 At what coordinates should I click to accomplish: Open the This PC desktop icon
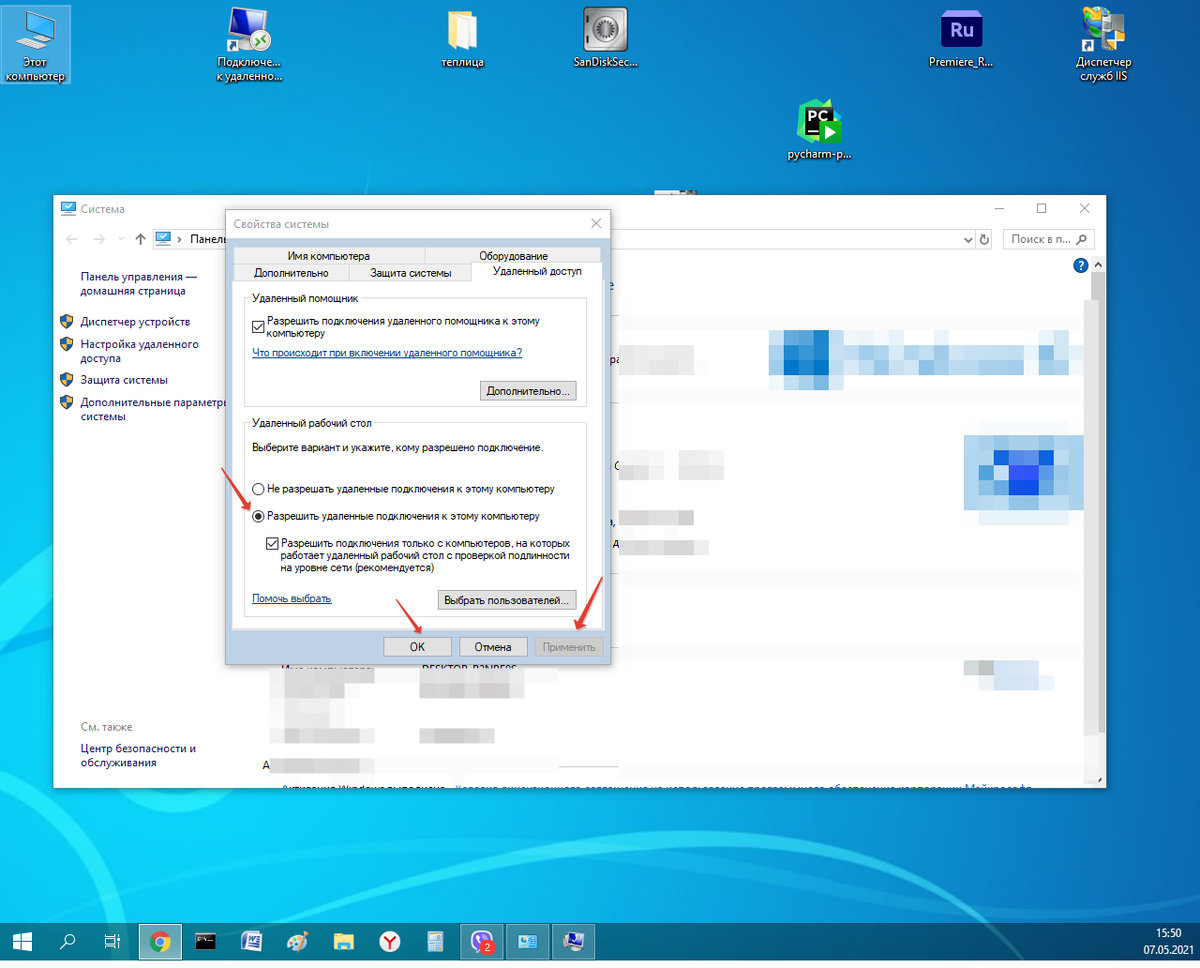point(35,45)
